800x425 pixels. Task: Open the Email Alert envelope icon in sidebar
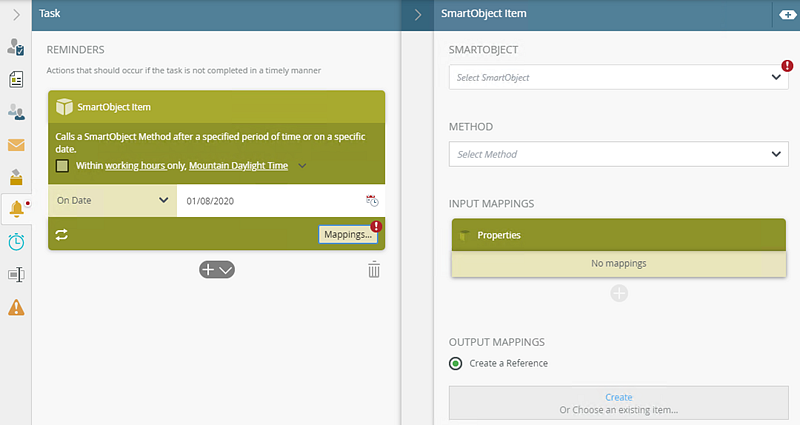click(16, 145)
